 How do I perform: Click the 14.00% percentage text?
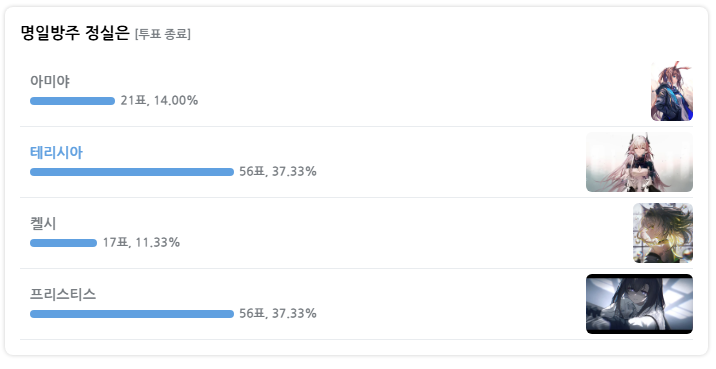tap(176, 100)
